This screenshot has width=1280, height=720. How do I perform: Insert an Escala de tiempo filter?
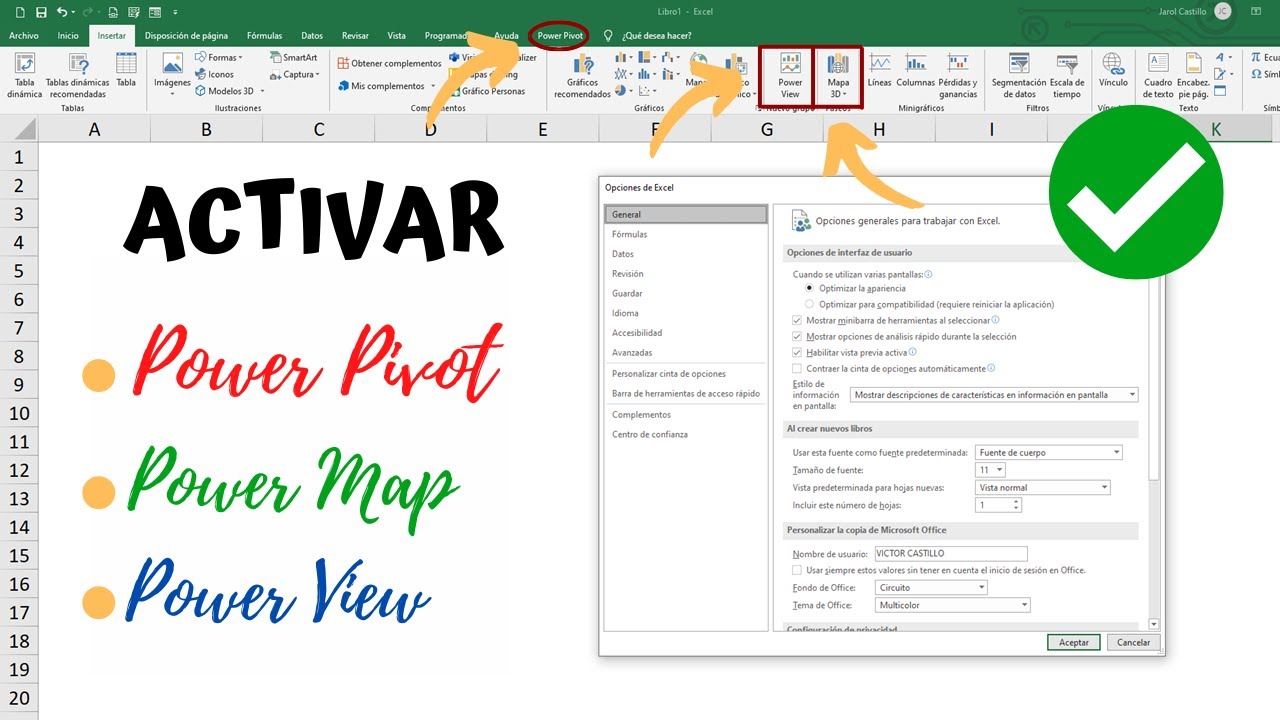click(x=1067, y=75)
